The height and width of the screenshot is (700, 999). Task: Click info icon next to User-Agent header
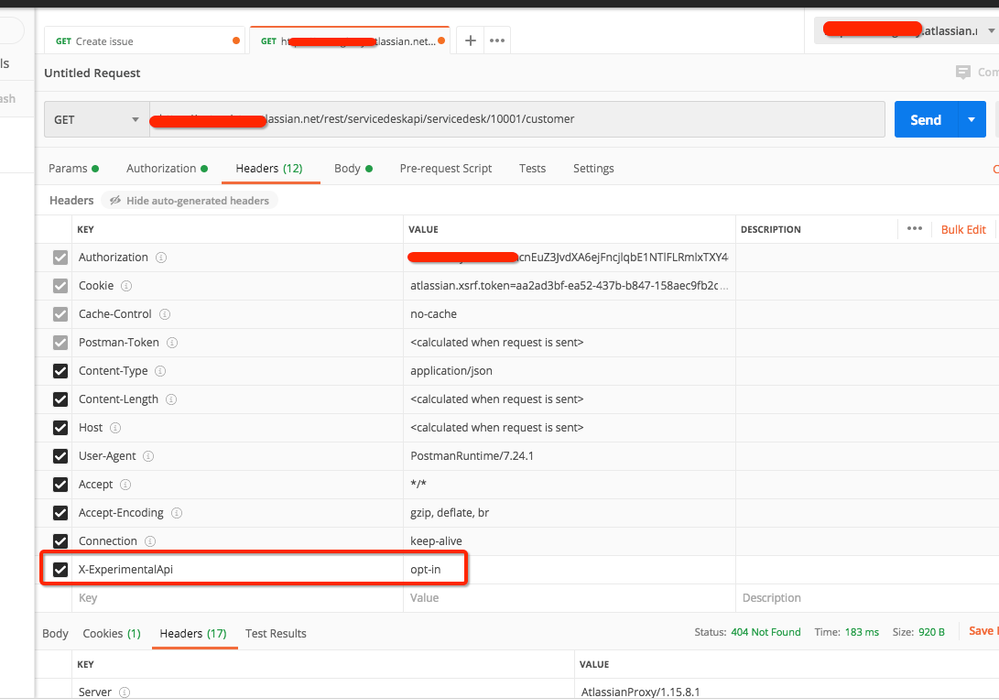(x=148, y=456)
